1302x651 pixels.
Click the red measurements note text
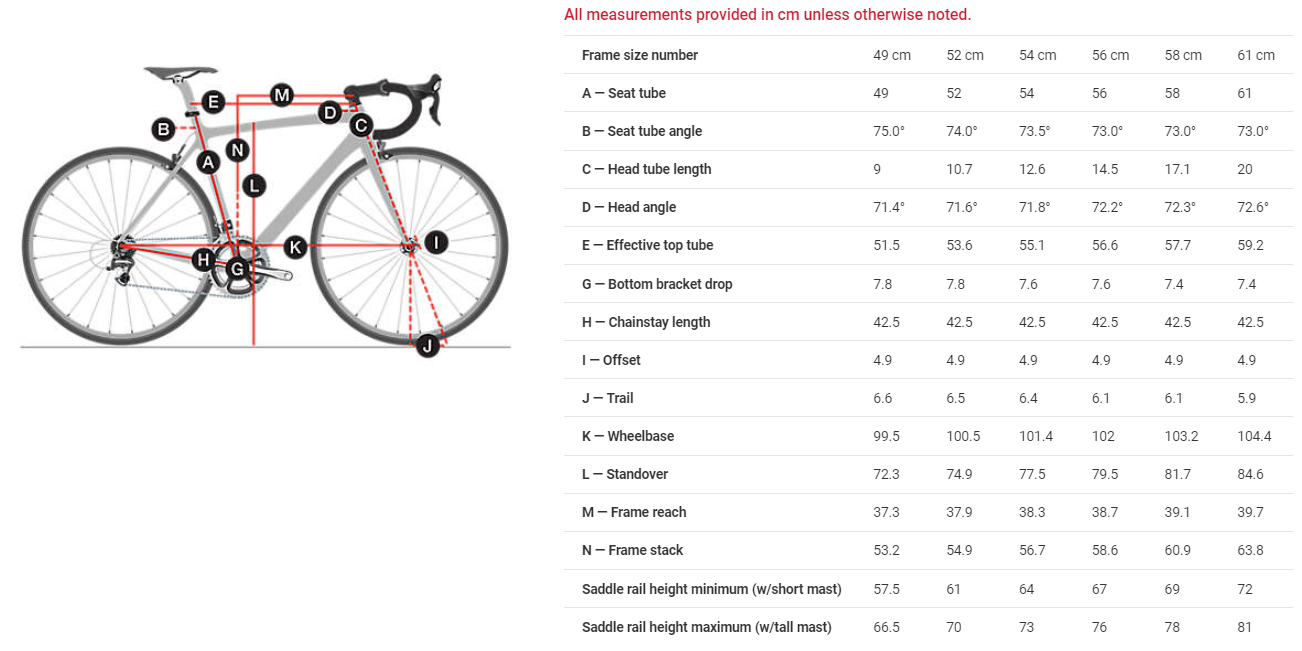point(767,14)
